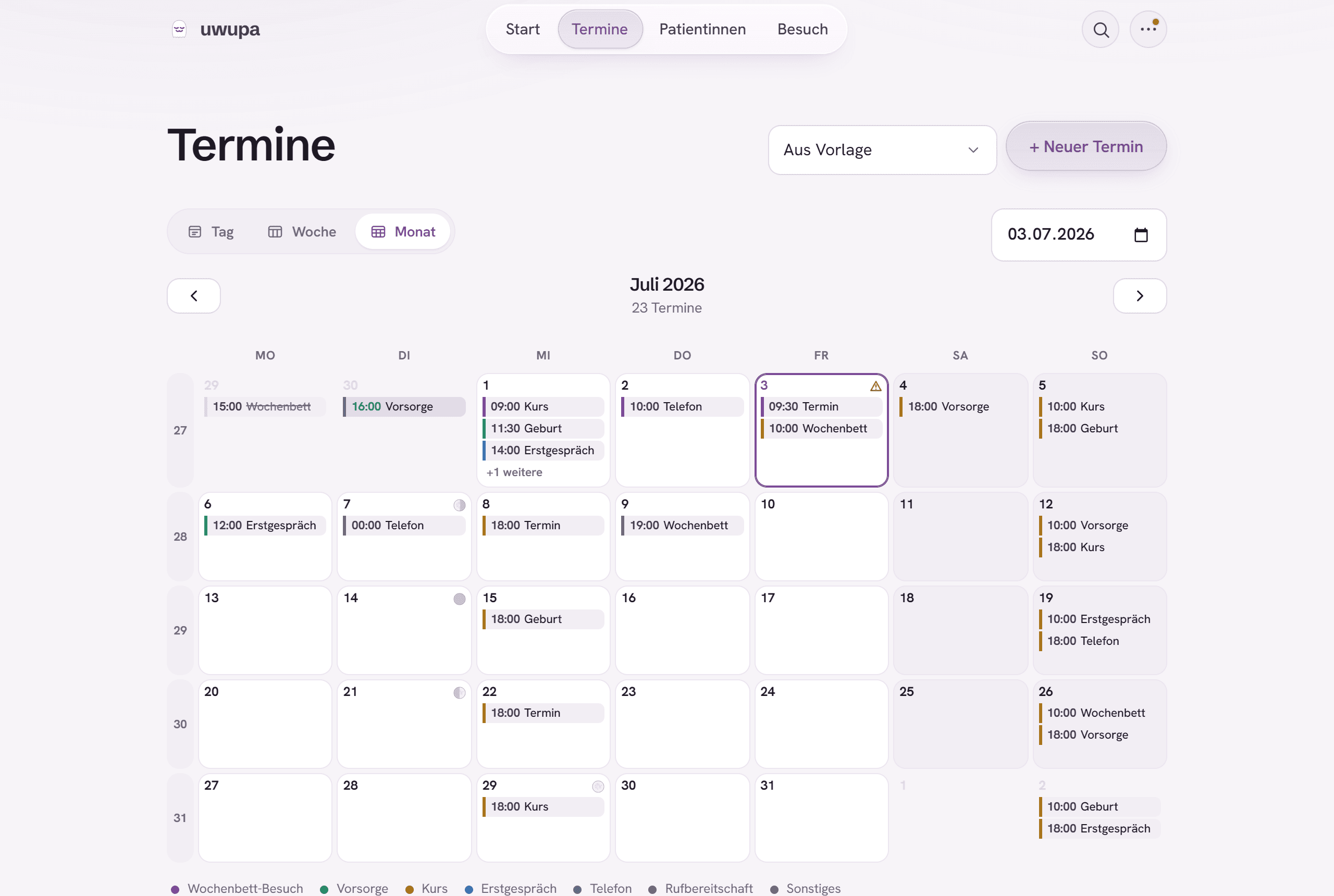Go to previous month arrow
The width and height of the screenshot is (1334, 896).
click(194, 296)
